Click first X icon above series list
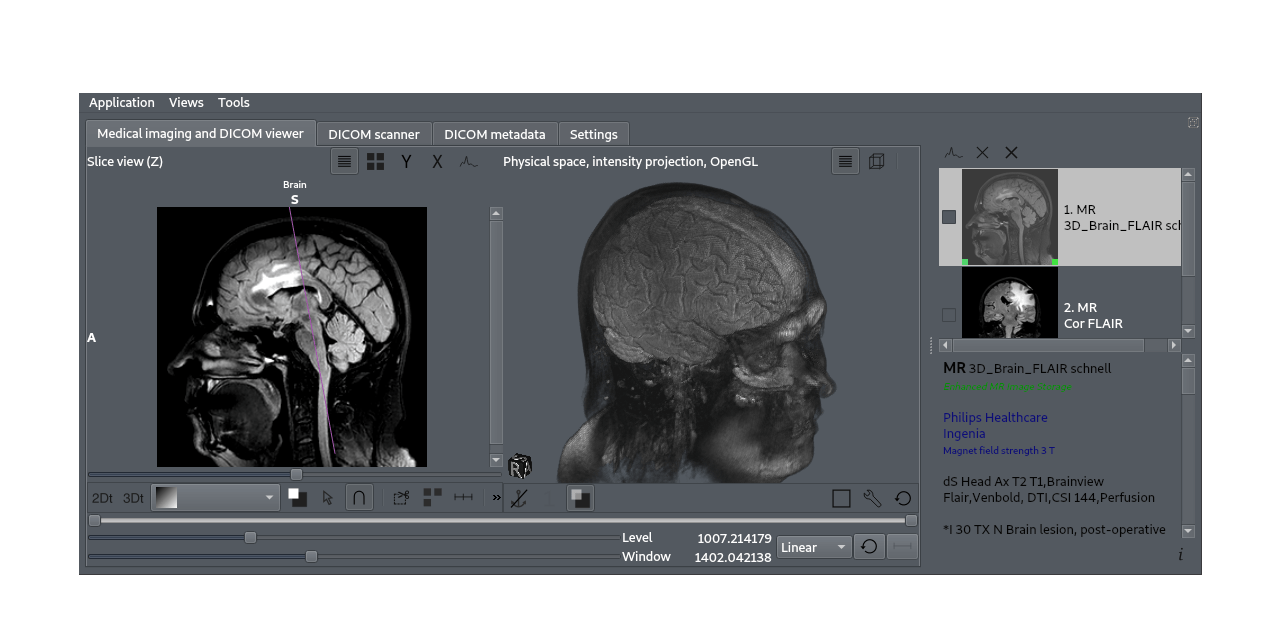Screen dimensions: 1280x640 982,152
